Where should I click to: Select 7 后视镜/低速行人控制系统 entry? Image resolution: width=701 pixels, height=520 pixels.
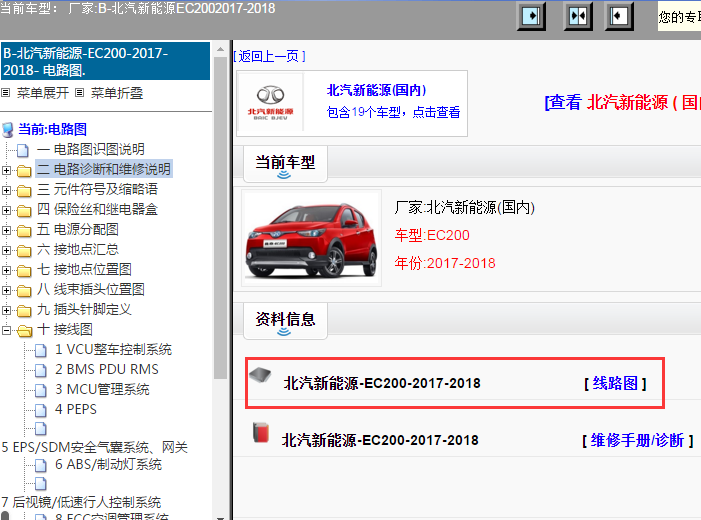click(81, 502)
